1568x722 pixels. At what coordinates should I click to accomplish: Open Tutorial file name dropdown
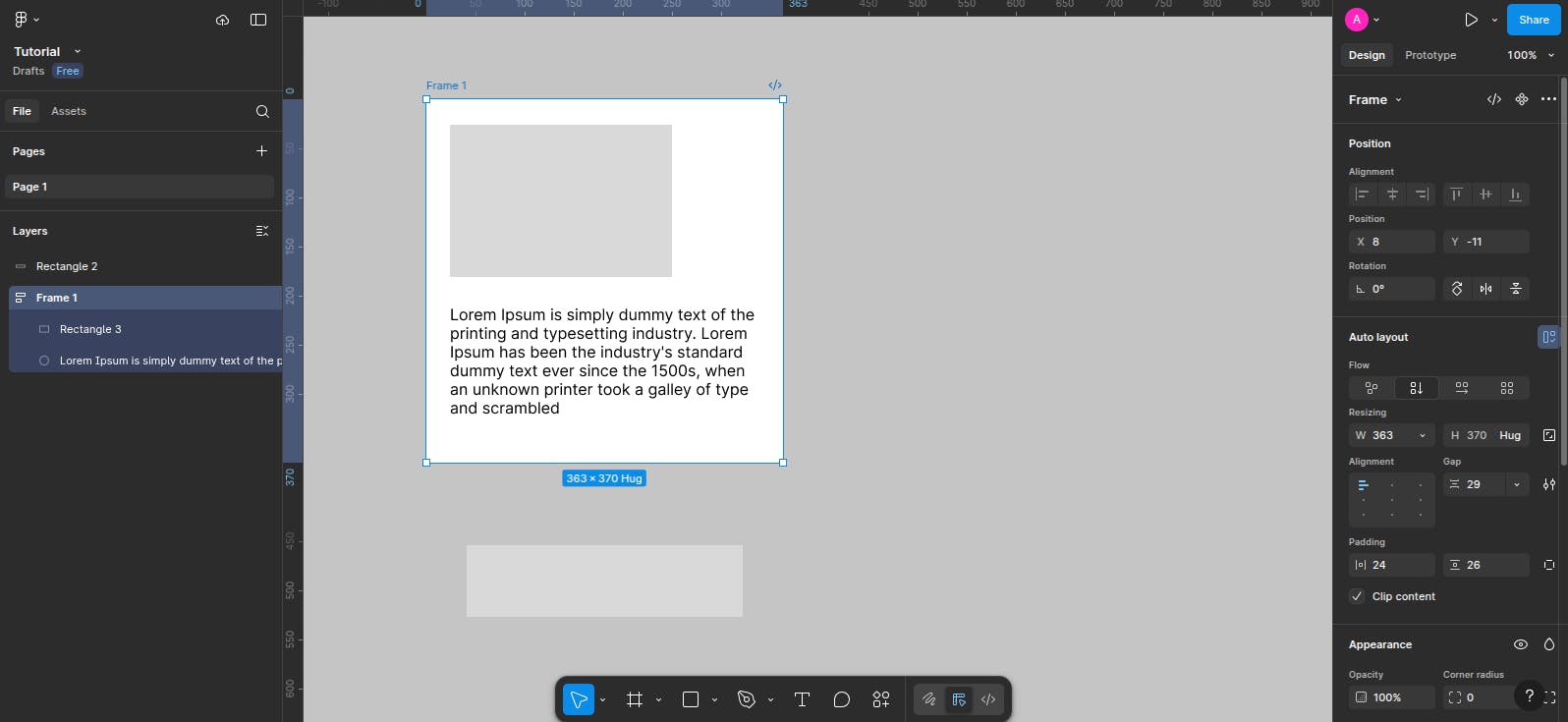click(x=78, y=51)
